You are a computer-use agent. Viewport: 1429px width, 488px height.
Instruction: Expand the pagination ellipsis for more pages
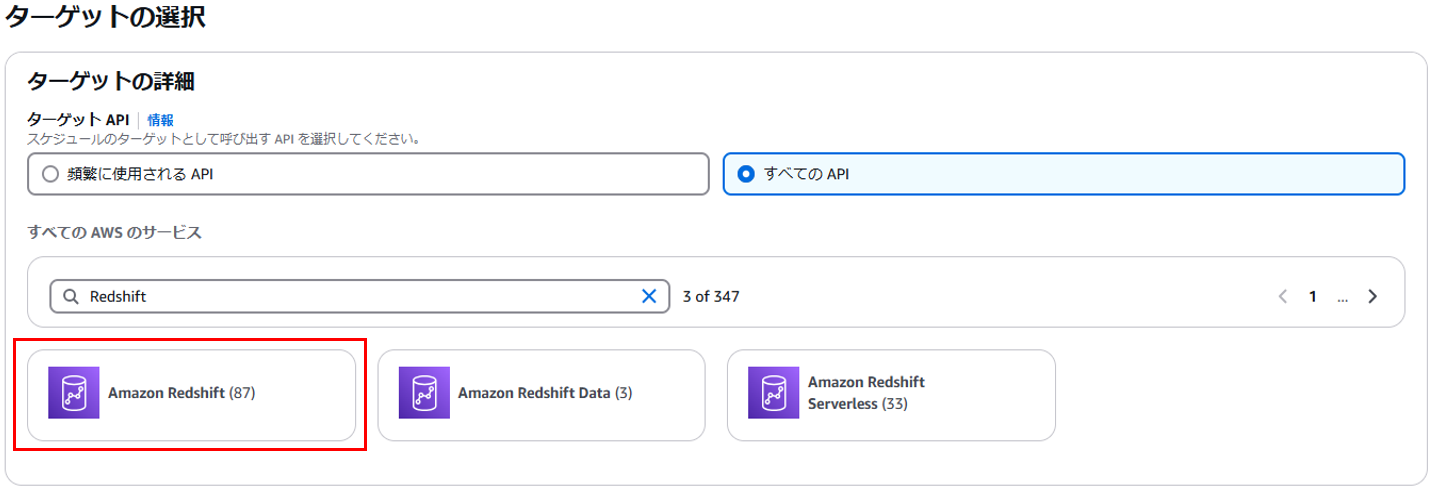(x=1342, y=297)
